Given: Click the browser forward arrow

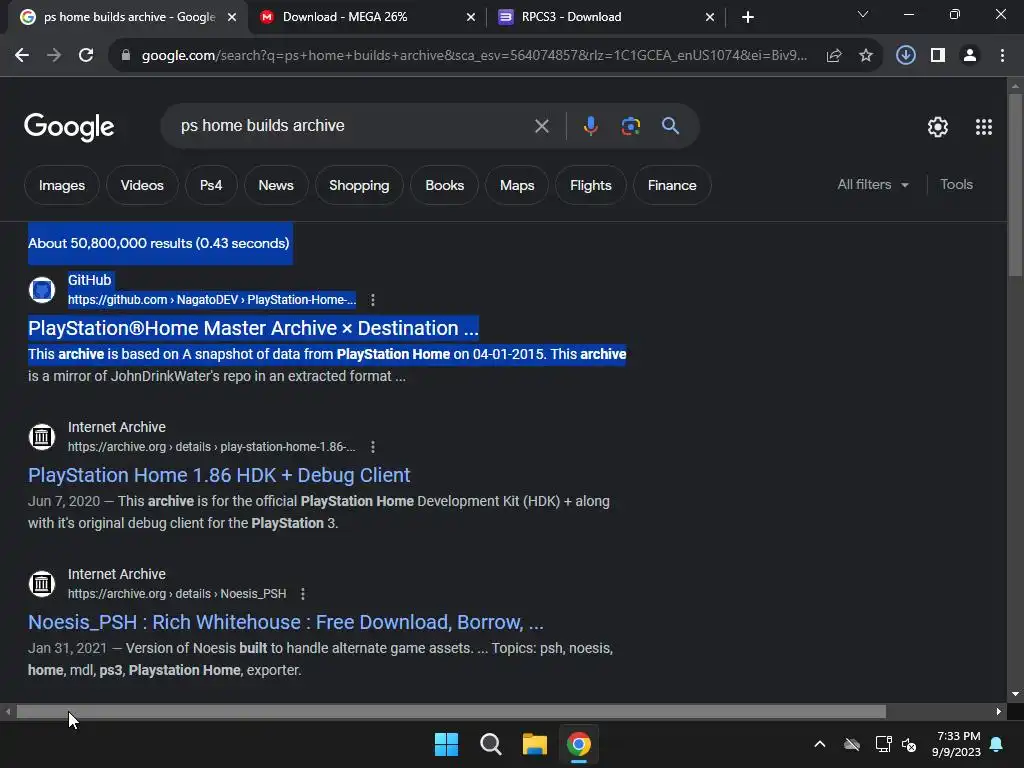Looking at the screenshot, I should point(54,56).
